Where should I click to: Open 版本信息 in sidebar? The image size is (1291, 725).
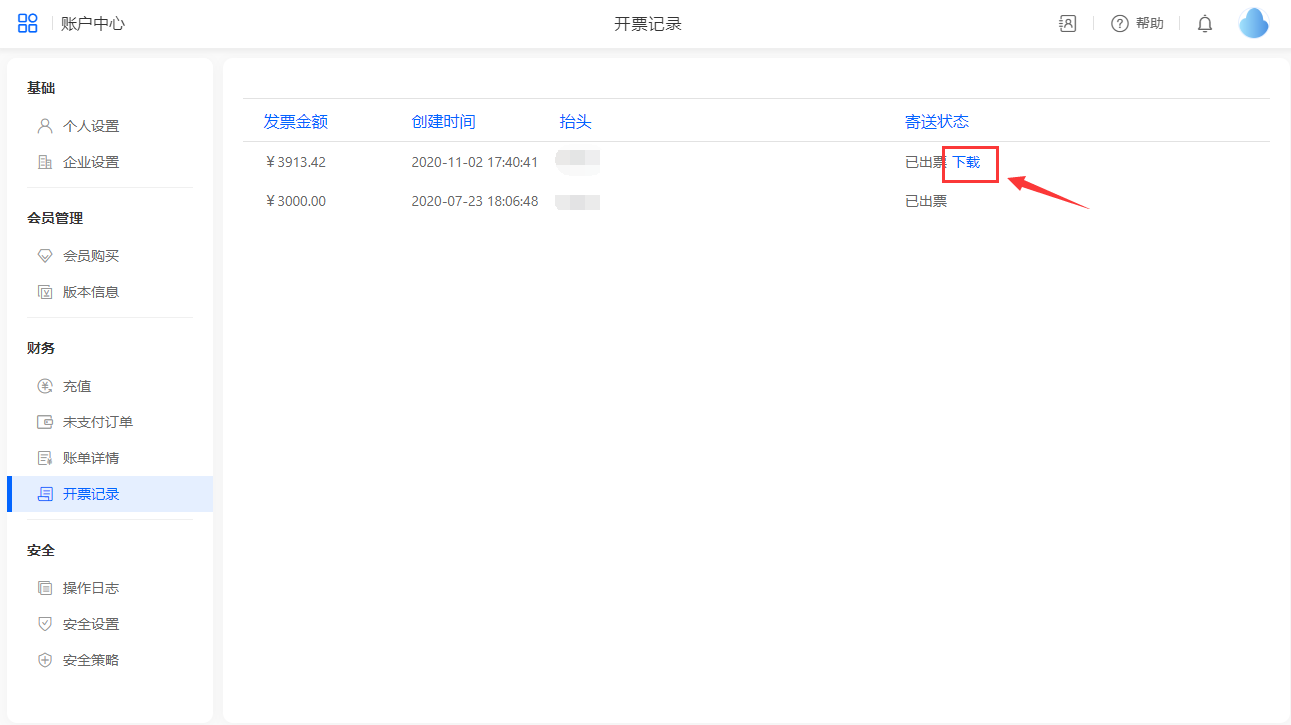point(90,292)
